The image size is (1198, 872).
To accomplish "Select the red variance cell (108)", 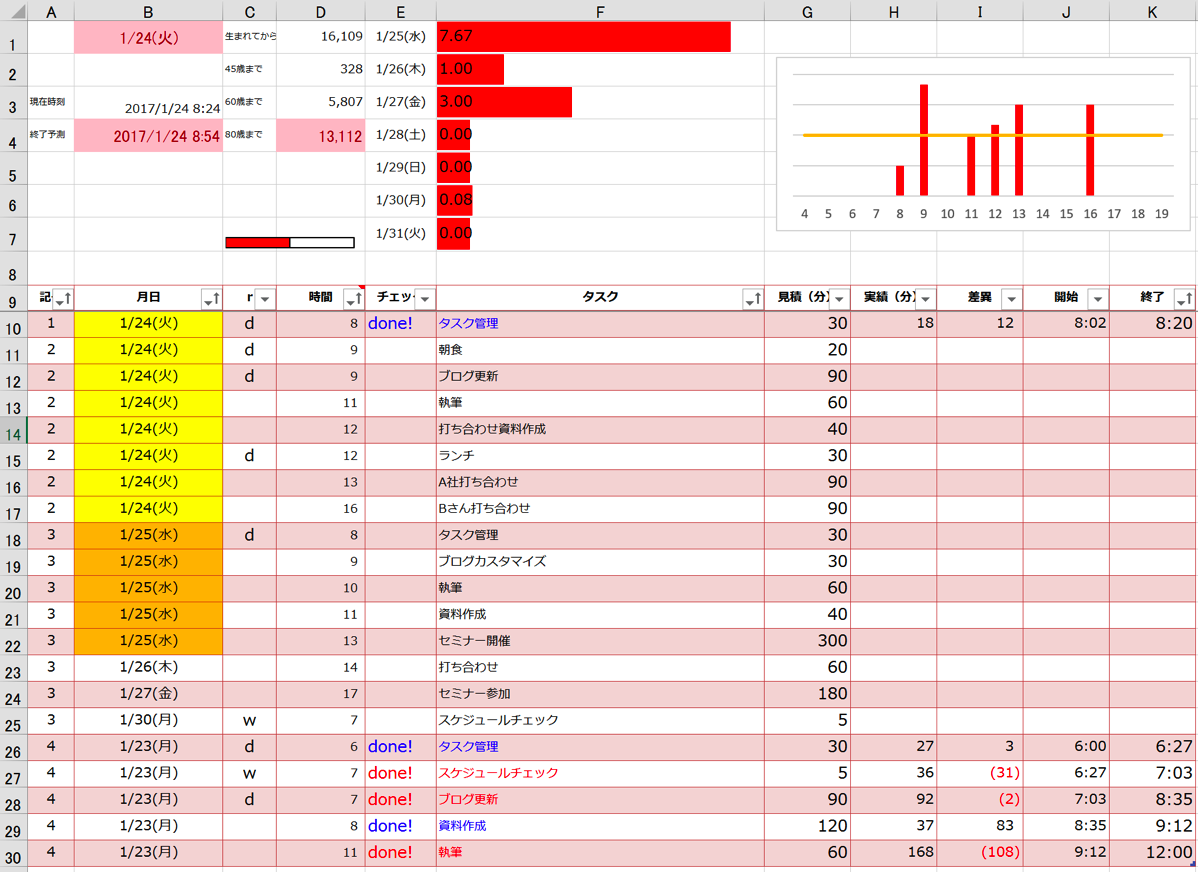I will (980, 853).
